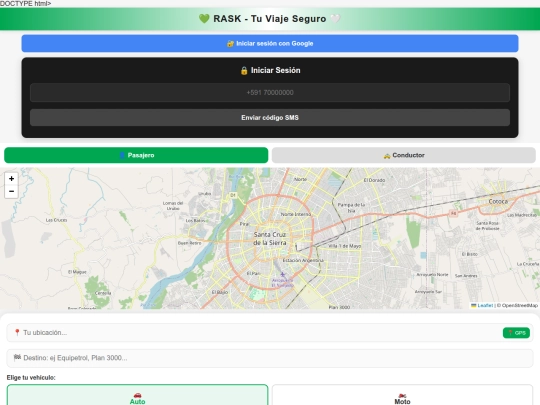Viewport: 540px width, 405px height.
Task: Click the white heart in the header
Action: coord(335,19)
